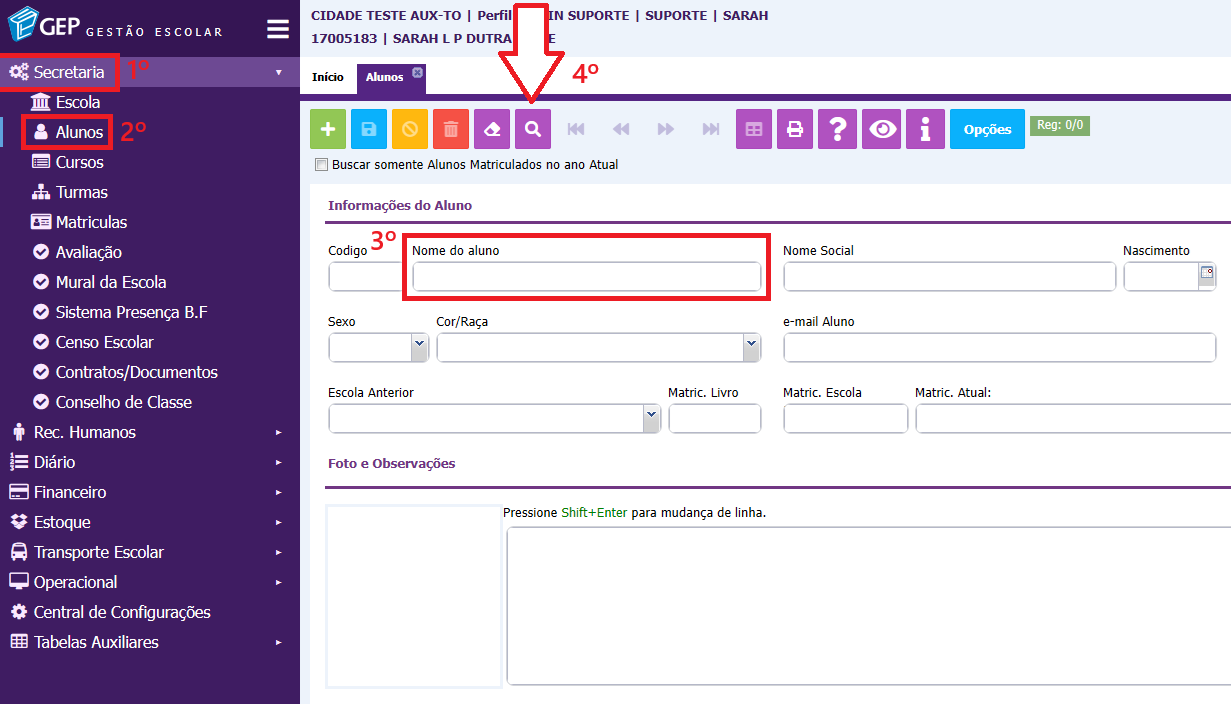The image size is (1231, 704).
Task: Open Turmas in the sidebar
Action: pos(81,192)
